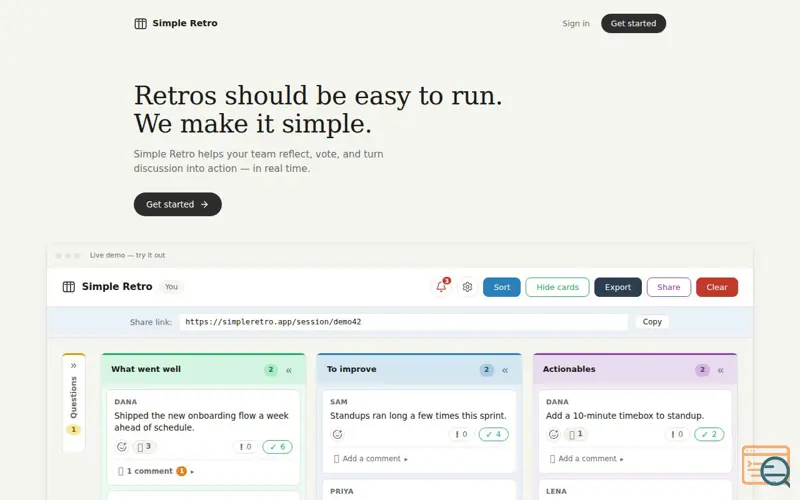Image resolution: width=800 pixels, height=500 pixels.
Task: Click the PRIYA card author name
Action: (342, 491)
